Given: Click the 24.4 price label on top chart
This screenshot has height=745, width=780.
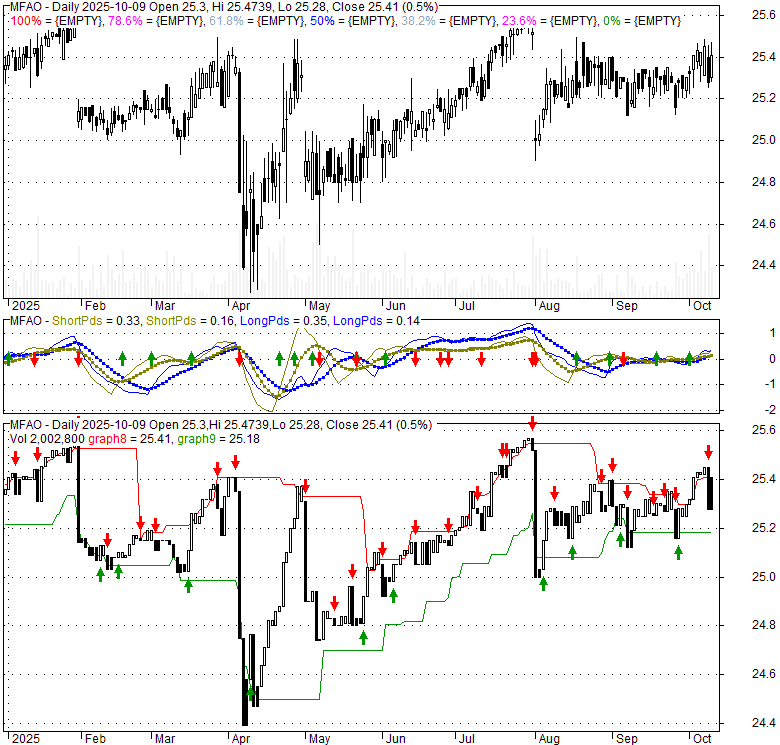Looking at the screenshot, I should pyautogui.click(x=763, y=265).
